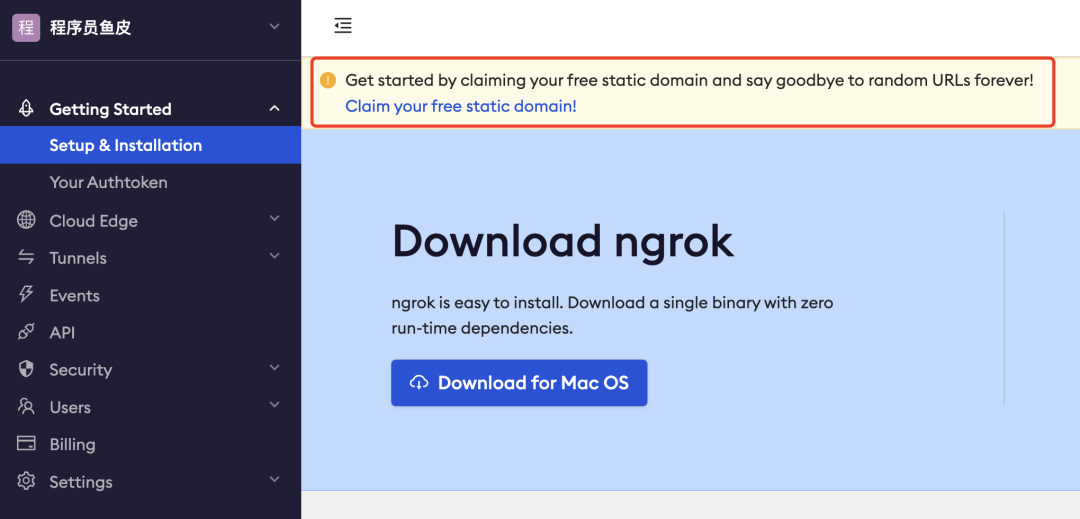
Task: Click the Download for Mac OS button
Action: click(519, 383)
